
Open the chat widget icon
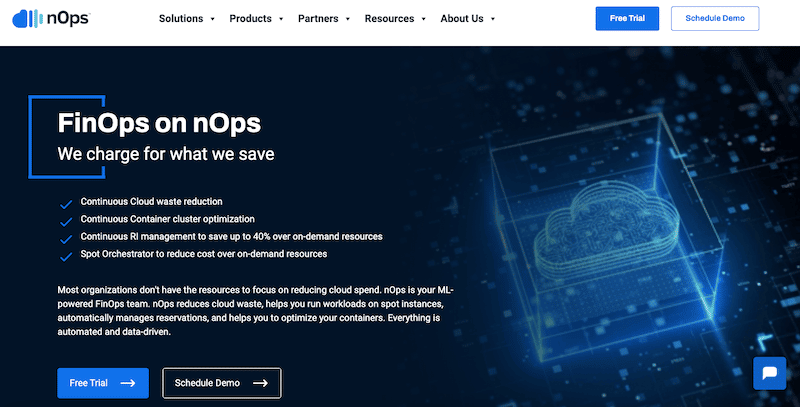click(769, 373)
